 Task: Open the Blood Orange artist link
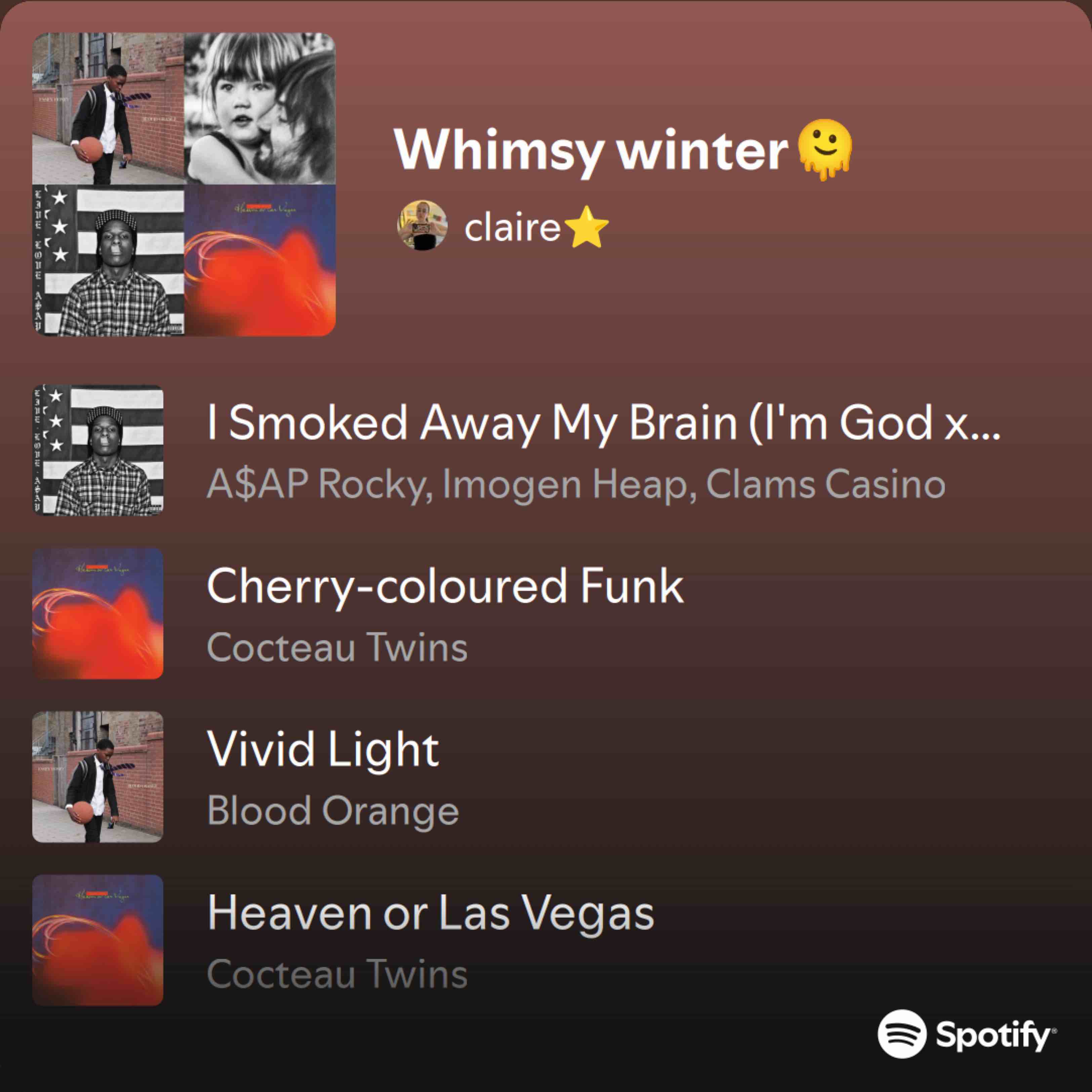coord(333,811)
